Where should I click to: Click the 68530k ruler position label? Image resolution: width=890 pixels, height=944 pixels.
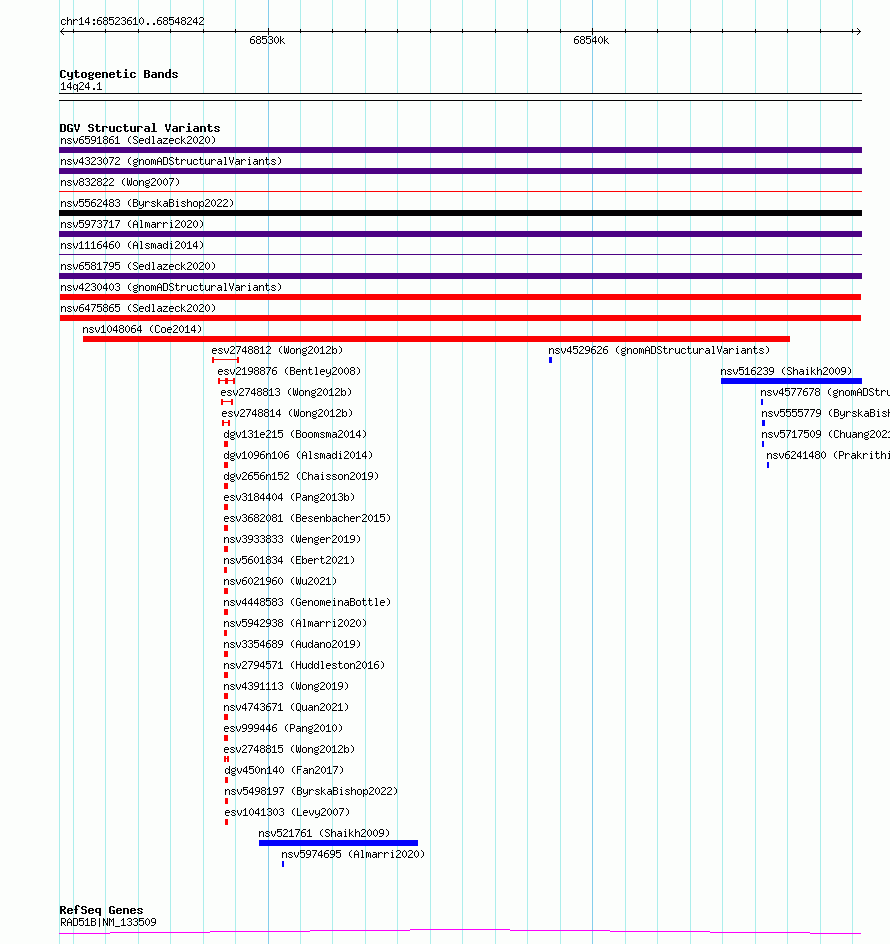click(x=267, y=40)
